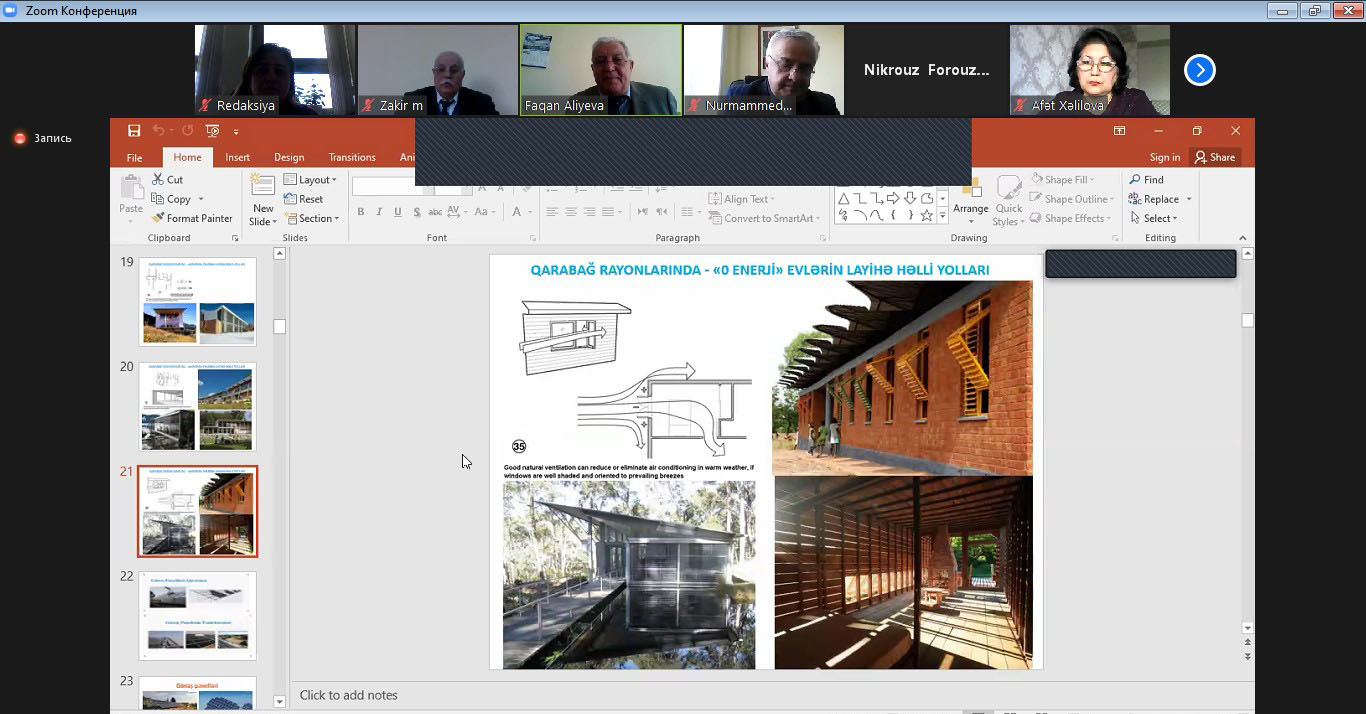Click the Zoom recording indicator 'Запись'
Image resolution: width=1366 pixels, height=714 pixels.
pyautogui.click(x=42, y=138)
